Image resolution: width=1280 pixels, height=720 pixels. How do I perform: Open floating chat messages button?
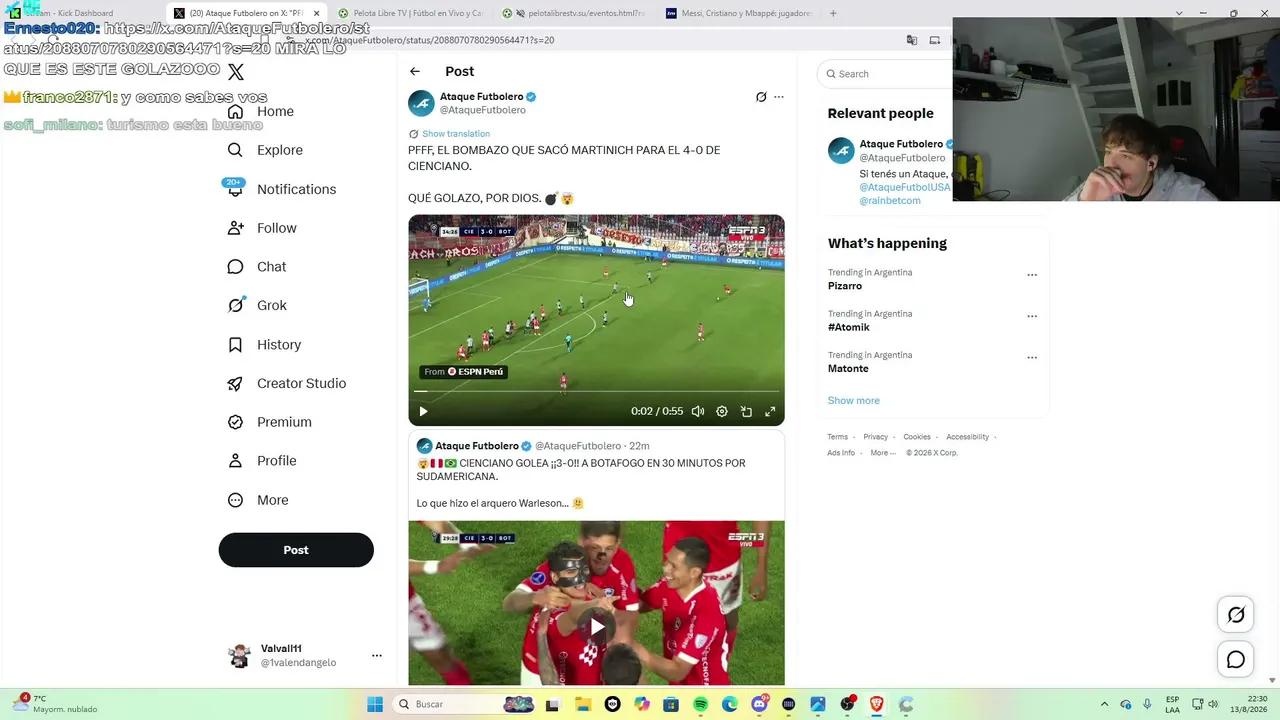point(1236,660)
